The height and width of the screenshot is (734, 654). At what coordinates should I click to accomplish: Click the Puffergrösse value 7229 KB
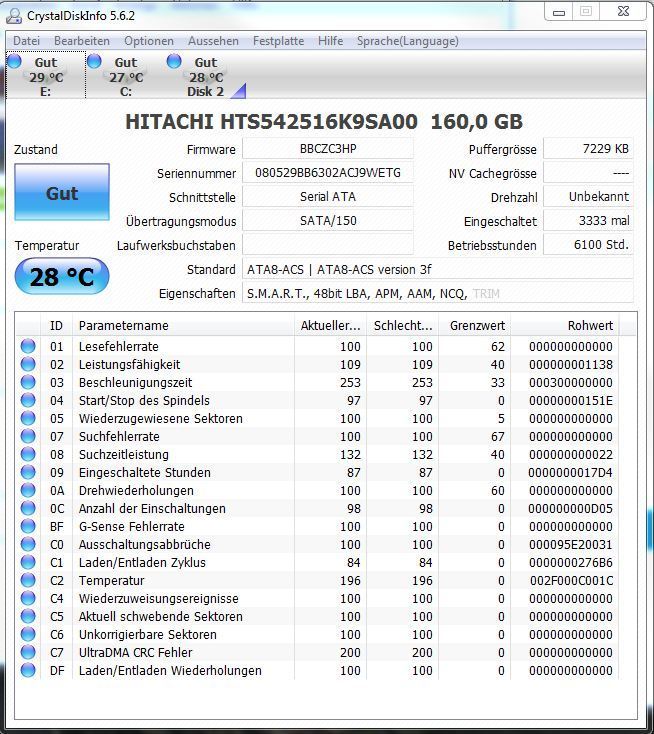[588, 149]
